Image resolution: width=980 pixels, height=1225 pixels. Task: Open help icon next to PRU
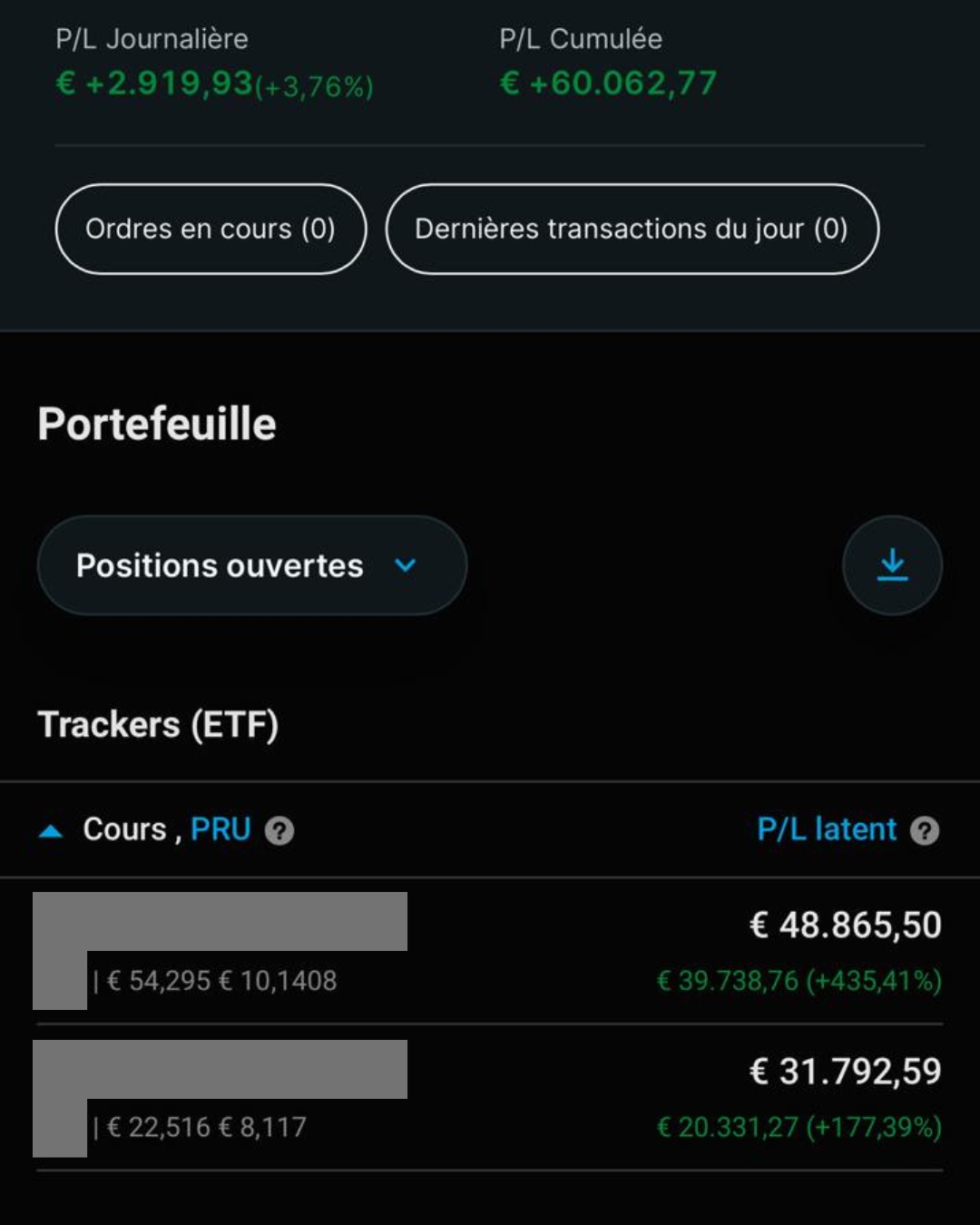click(279, 830)
